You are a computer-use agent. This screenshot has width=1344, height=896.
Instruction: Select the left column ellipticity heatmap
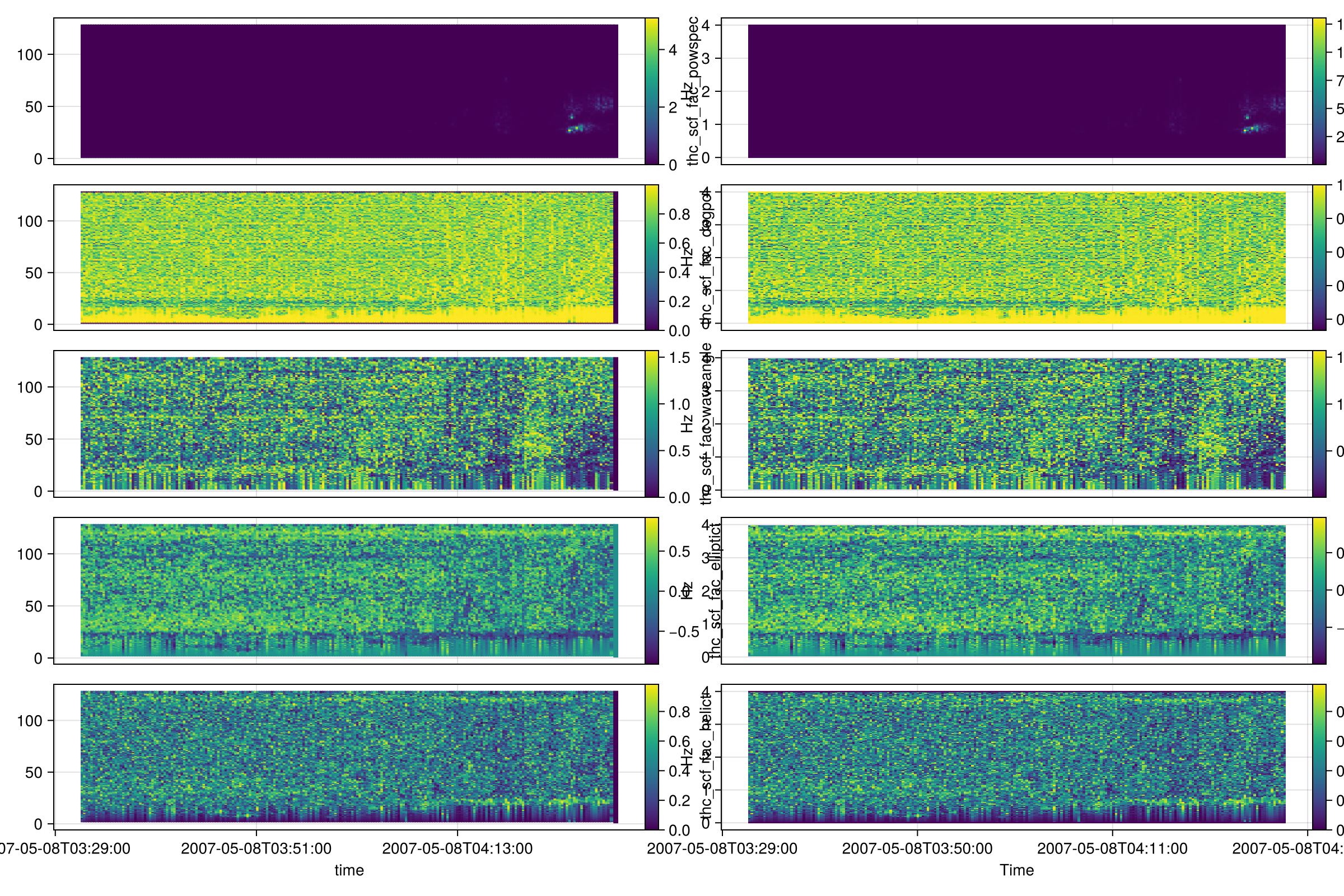point(349,591)
